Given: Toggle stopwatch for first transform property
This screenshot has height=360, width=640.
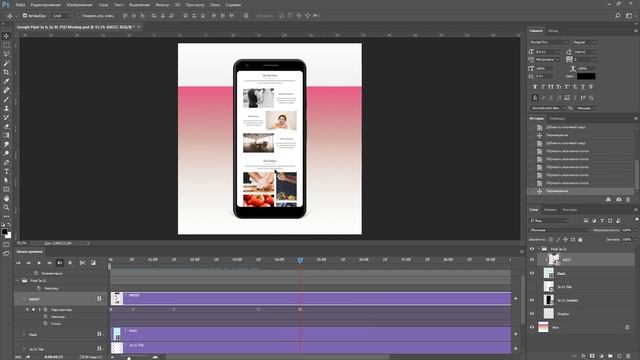Looking at the screenshot, I should click(x=45, y=310).
